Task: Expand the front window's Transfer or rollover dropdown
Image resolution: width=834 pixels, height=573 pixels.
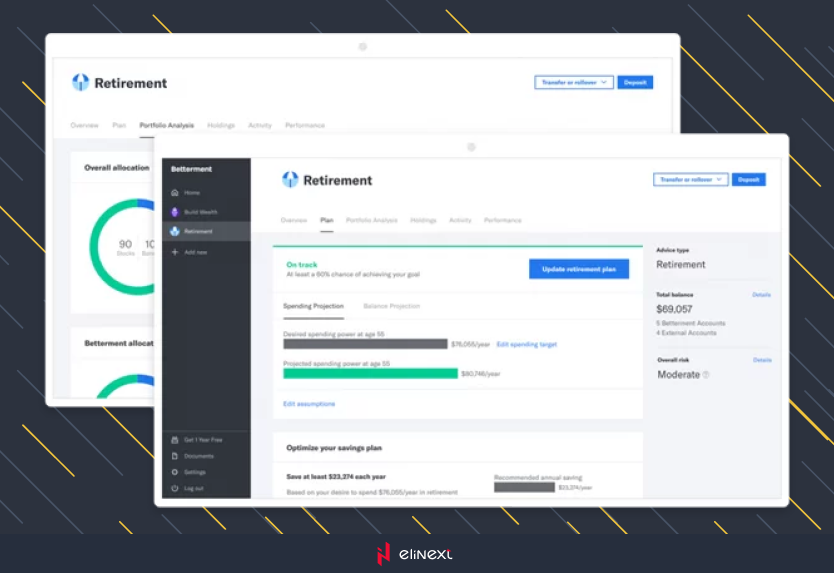Action: point(690,180)
